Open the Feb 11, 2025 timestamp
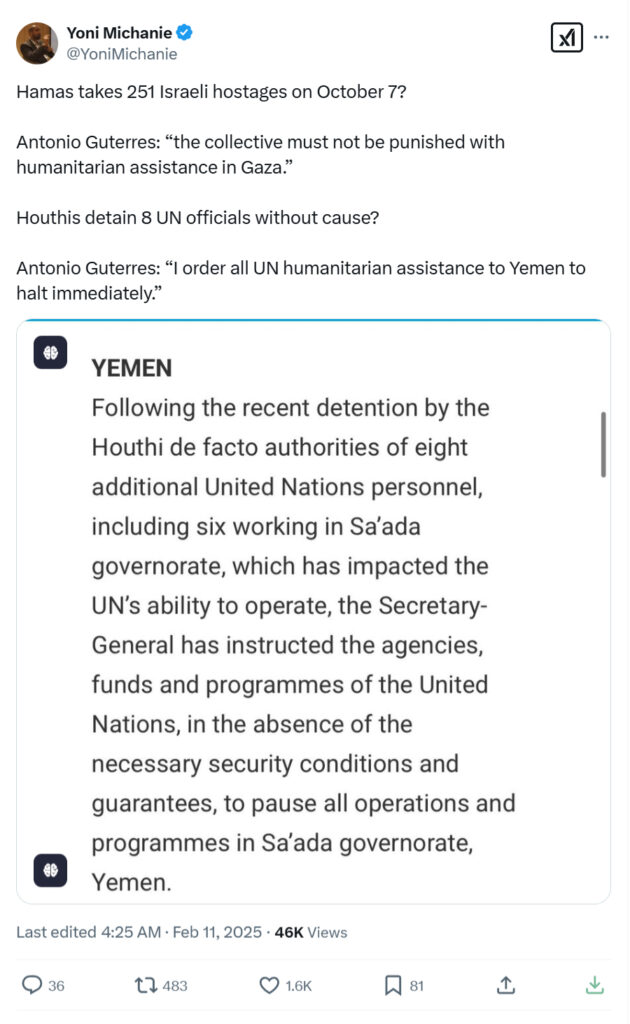This screenshot has width=630, height=1024. 216,932
